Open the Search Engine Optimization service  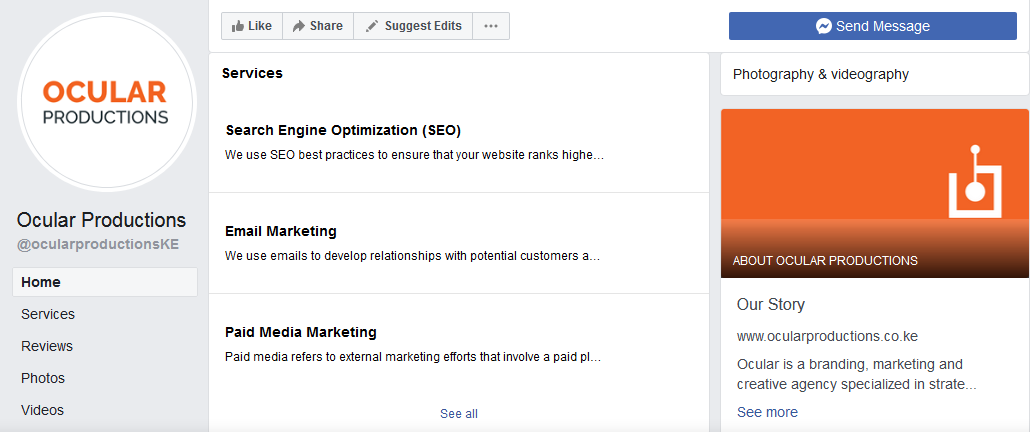[x=343, y=130]
